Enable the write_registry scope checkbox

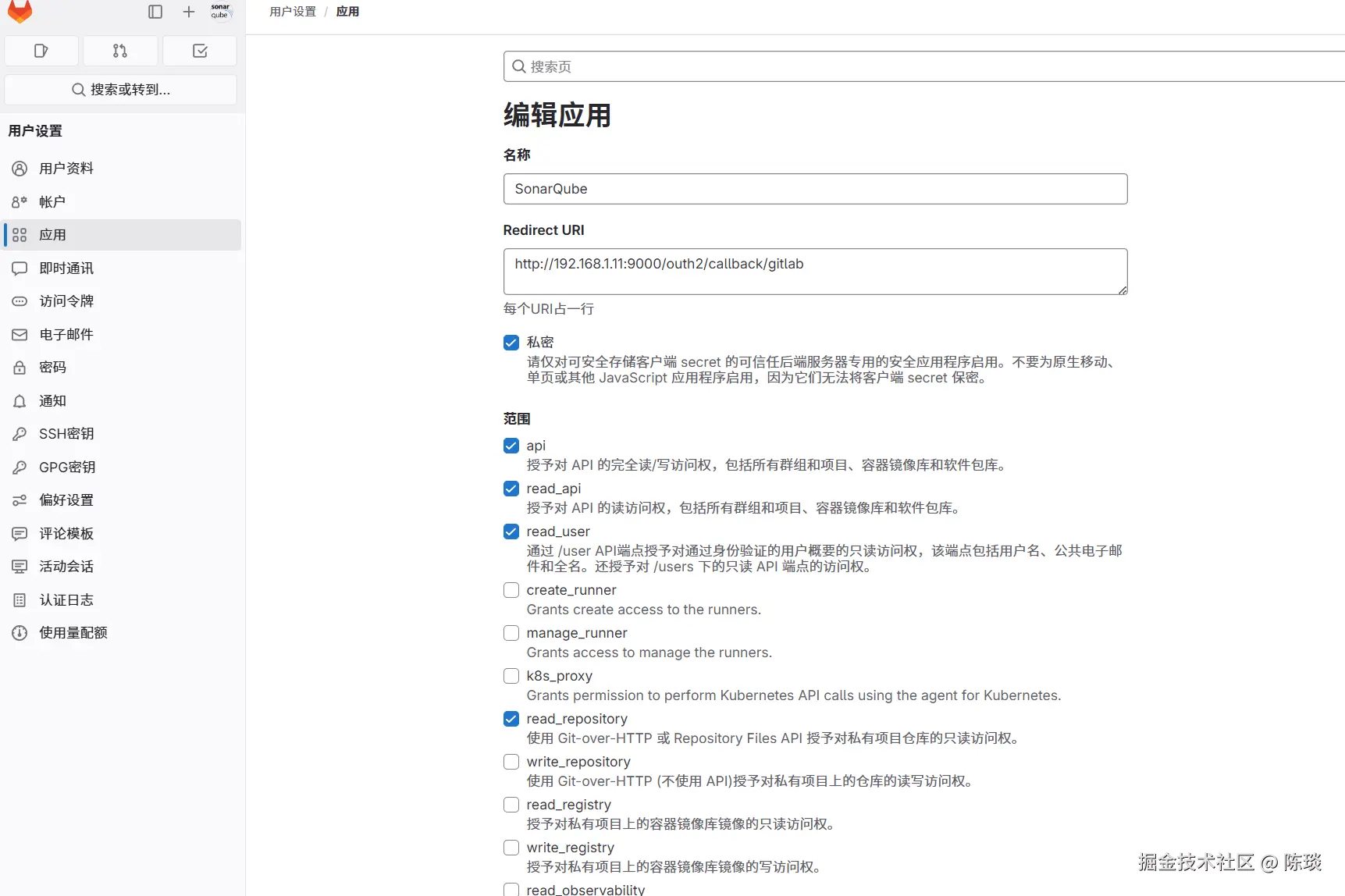pos(511,848)
